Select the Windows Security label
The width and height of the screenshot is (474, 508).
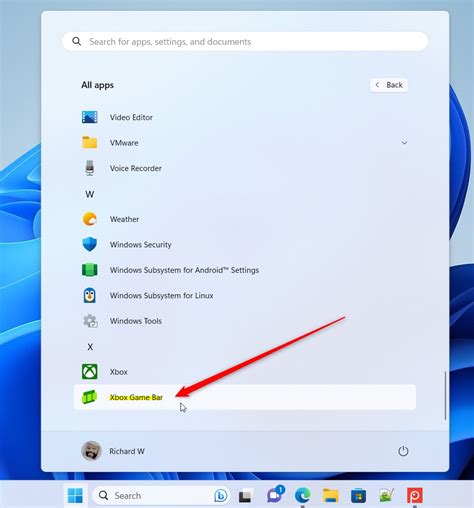click(141, 245)
